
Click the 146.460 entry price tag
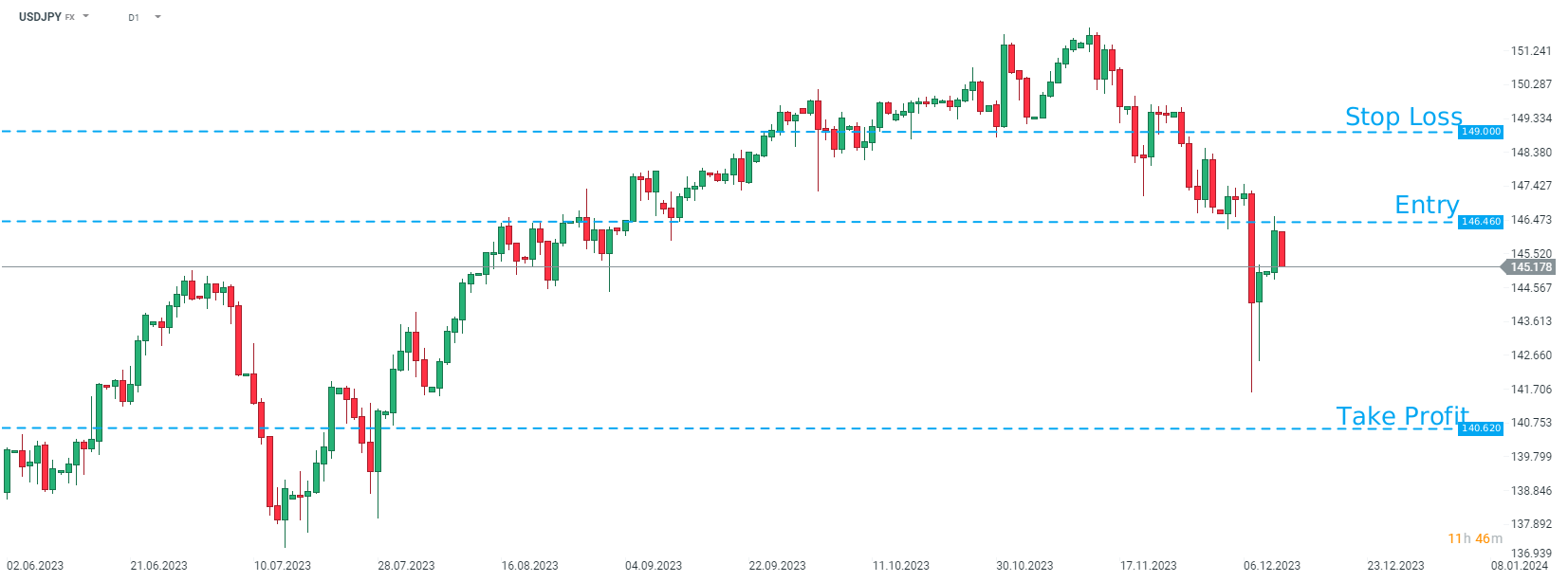pyautogui.click(x=1480, y=222)
